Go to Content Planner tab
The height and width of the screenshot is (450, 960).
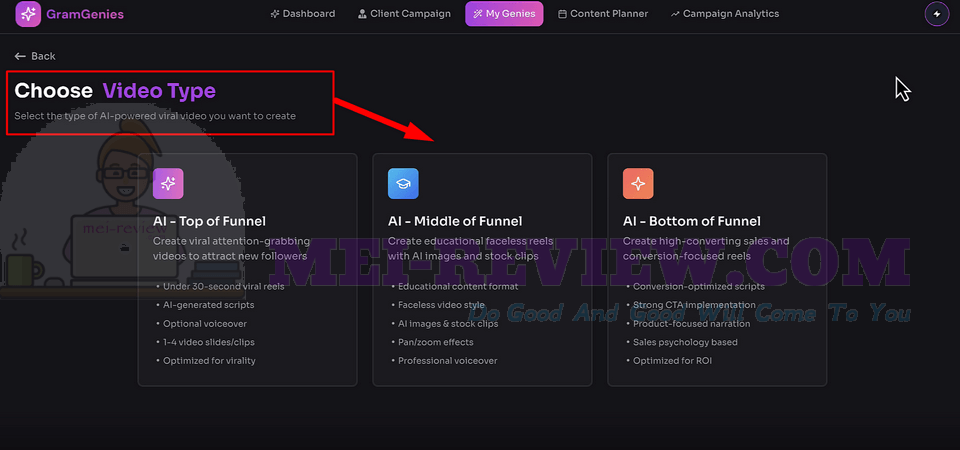pos(603,14)
